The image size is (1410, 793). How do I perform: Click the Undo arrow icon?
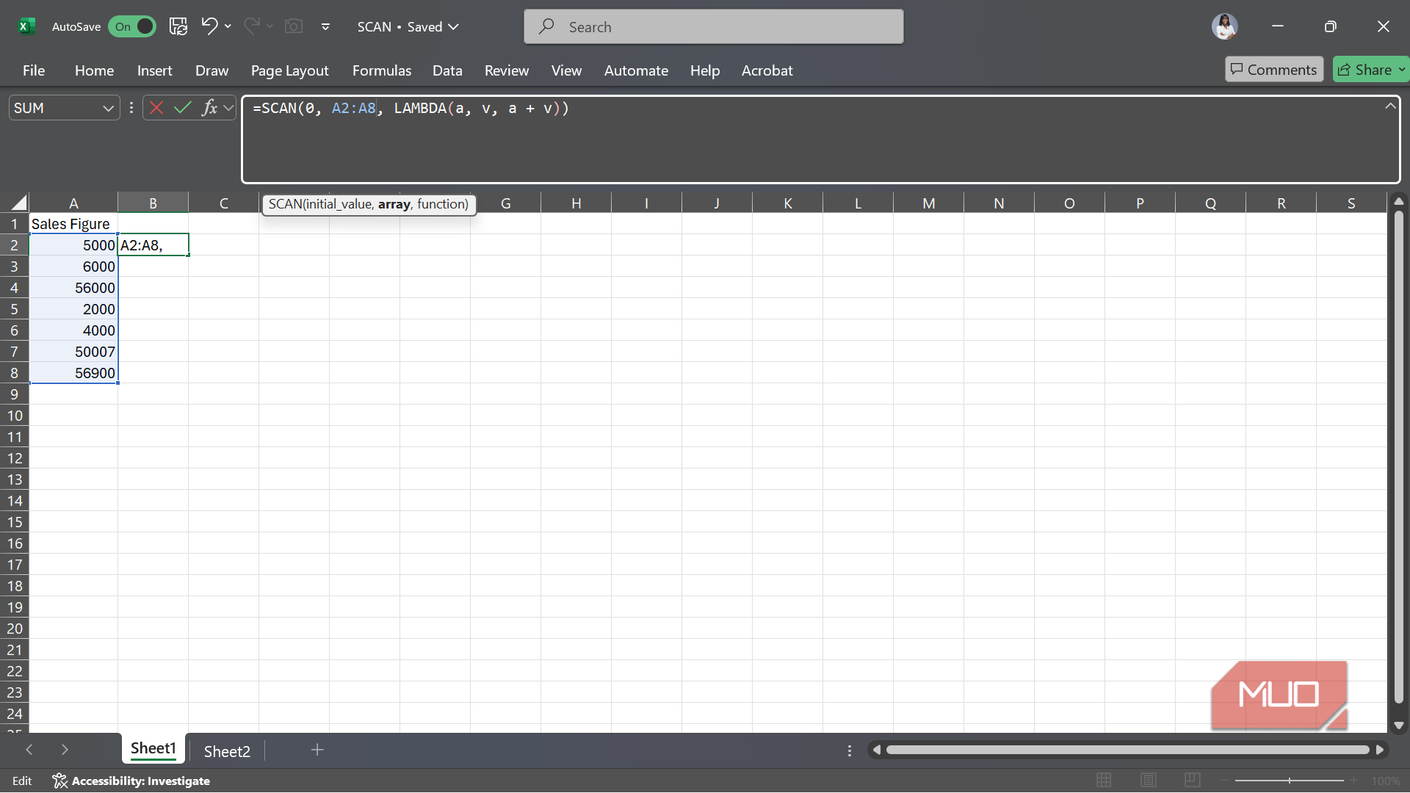click(209, 26)
